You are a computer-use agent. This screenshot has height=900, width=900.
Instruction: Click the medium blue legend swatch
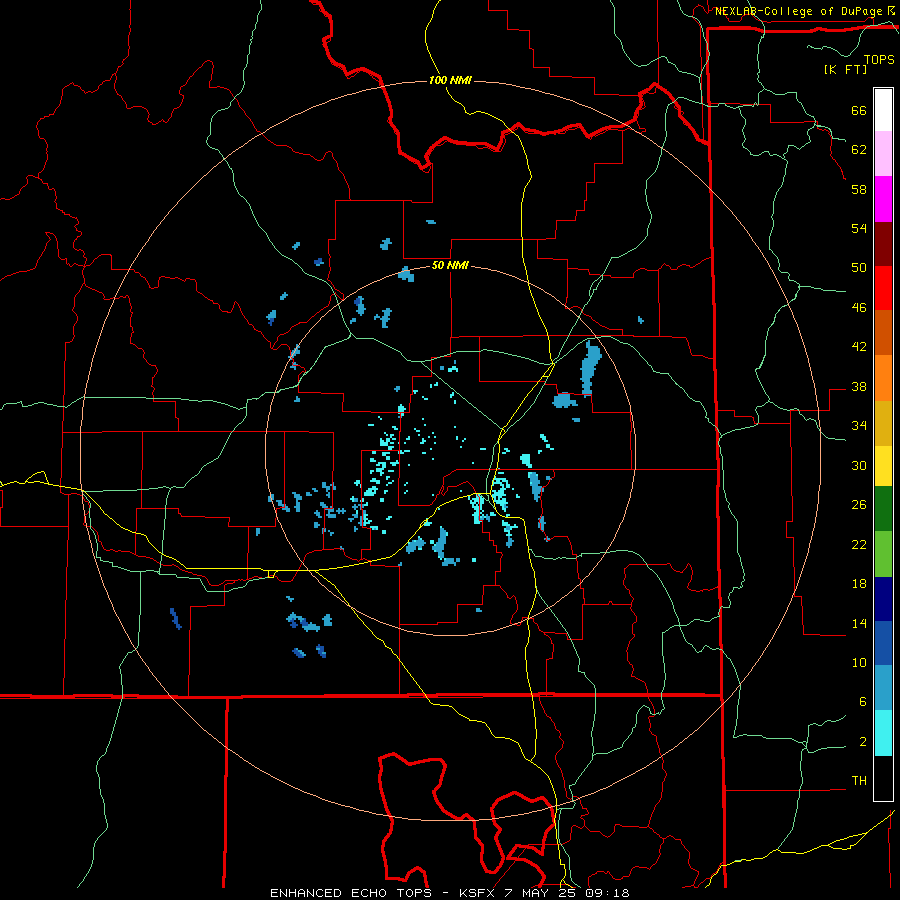(x=883, y=643)
